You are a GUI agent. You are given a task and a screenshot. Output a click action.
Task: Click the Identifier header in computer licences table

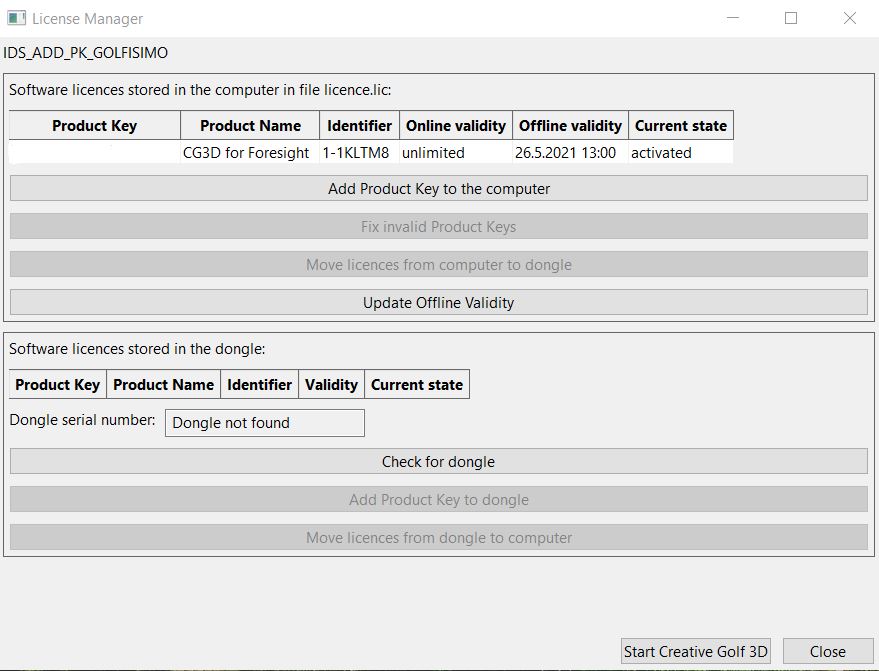pos(359,125)
